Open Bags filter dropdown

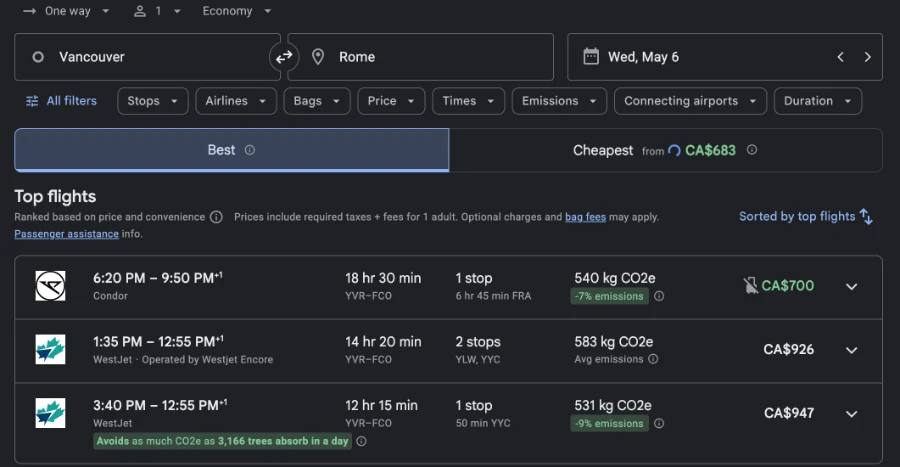click(x=317, y=101)
